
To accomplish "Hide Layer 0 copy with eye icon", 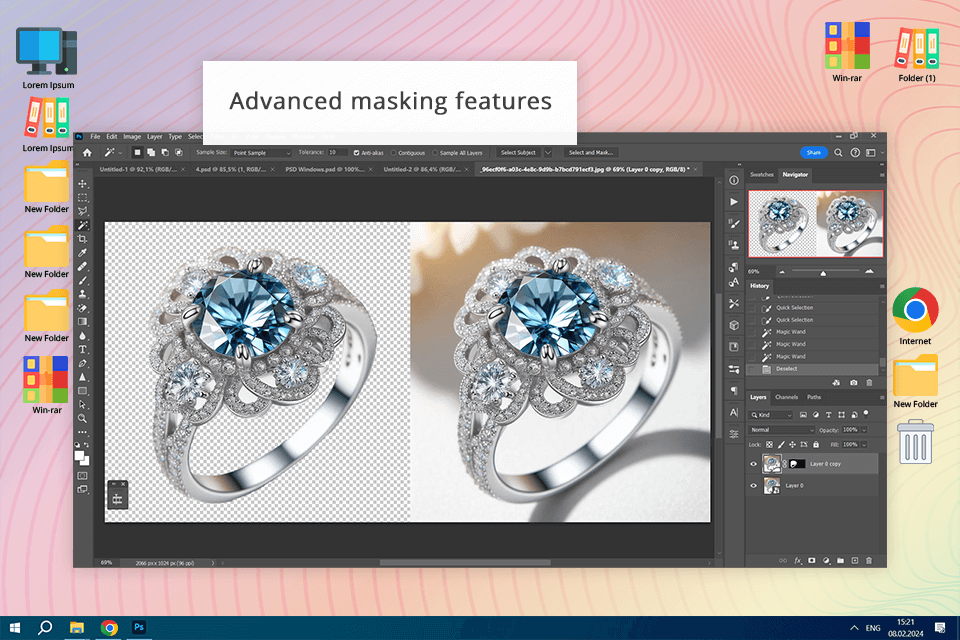I will (754, 464).
